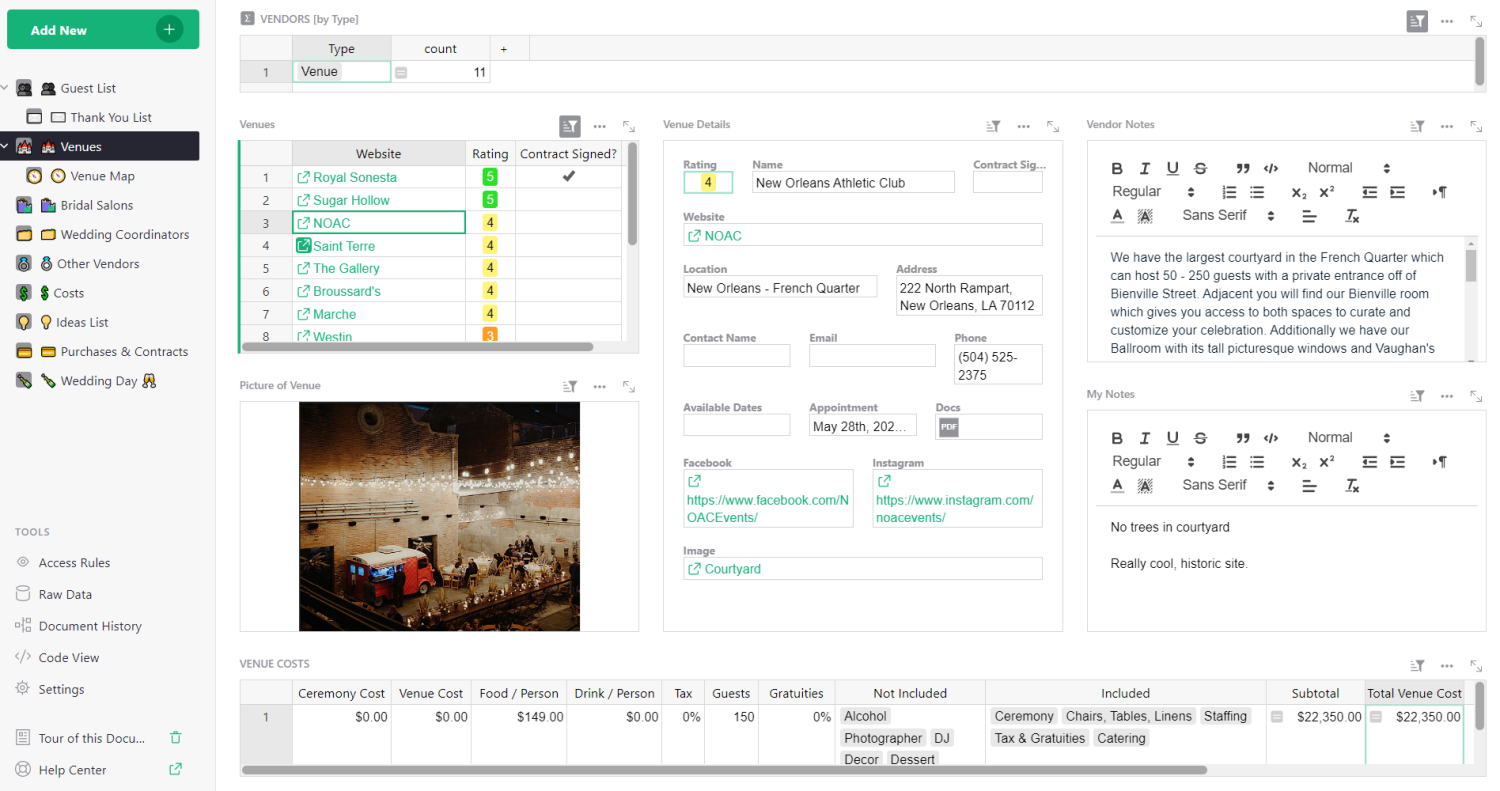Apply Strikethrough in Vendor Notes toolbar
Viewport: 1500px width, 791px height.
click(1201, 168)
